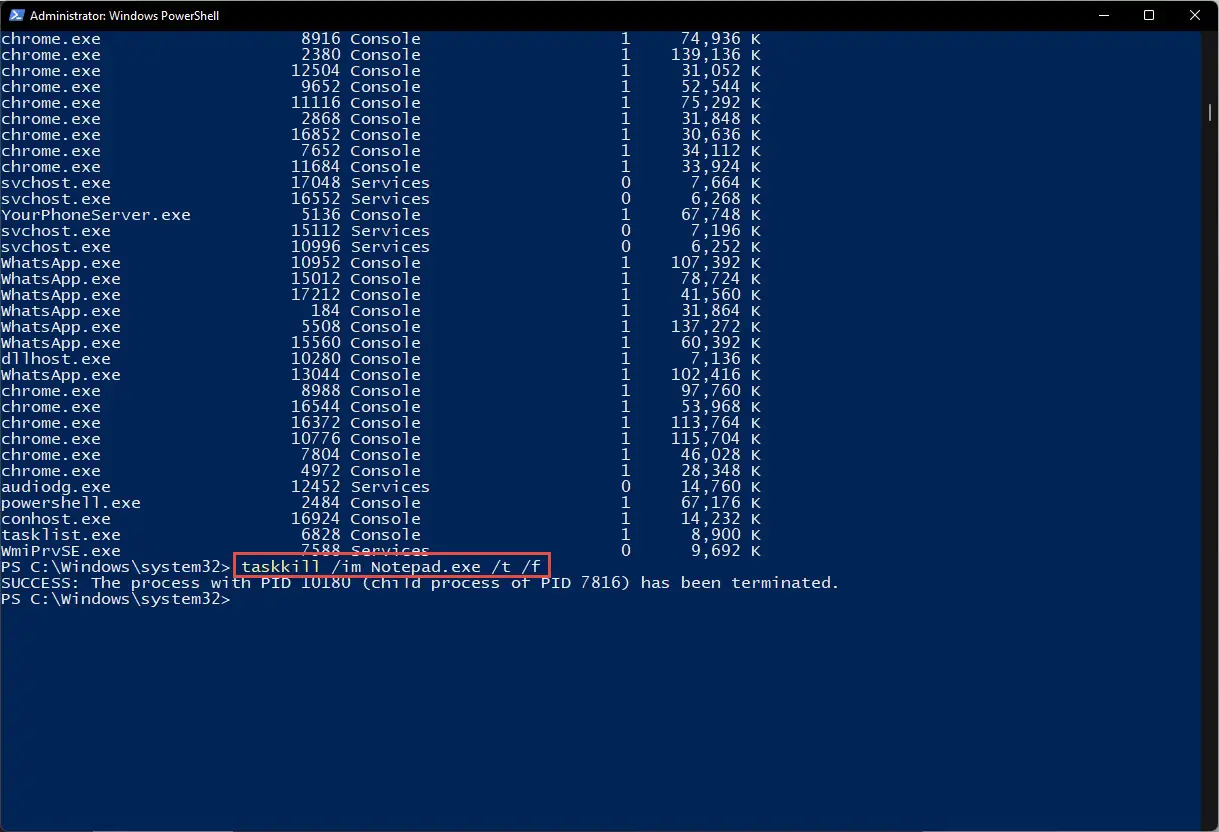Select WhatsApp.exe PID 10952
This screenshot has width=1219, height=832.
316,263
